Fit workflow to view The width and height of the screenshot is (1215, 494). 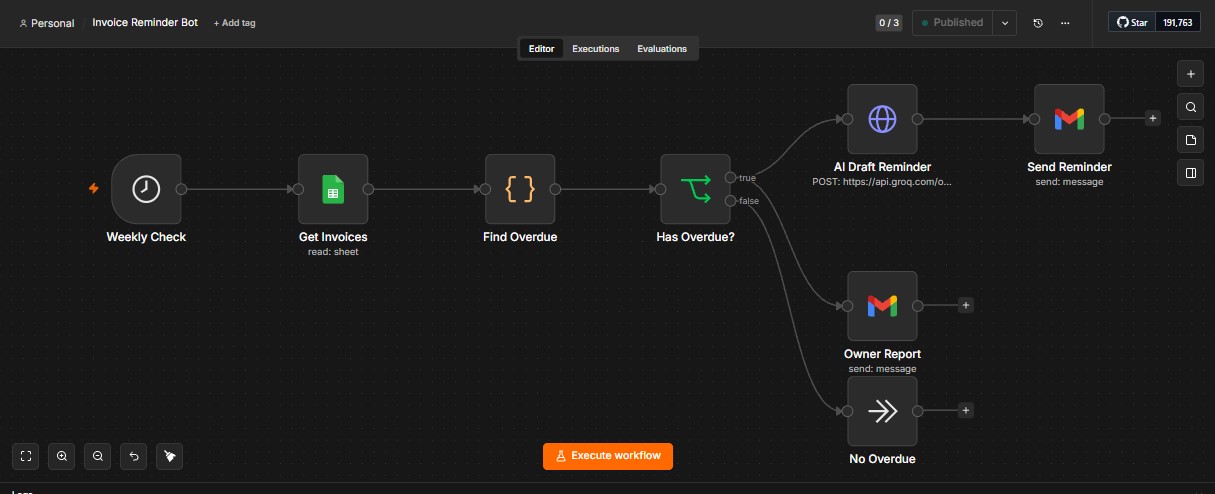pos(26,456)
